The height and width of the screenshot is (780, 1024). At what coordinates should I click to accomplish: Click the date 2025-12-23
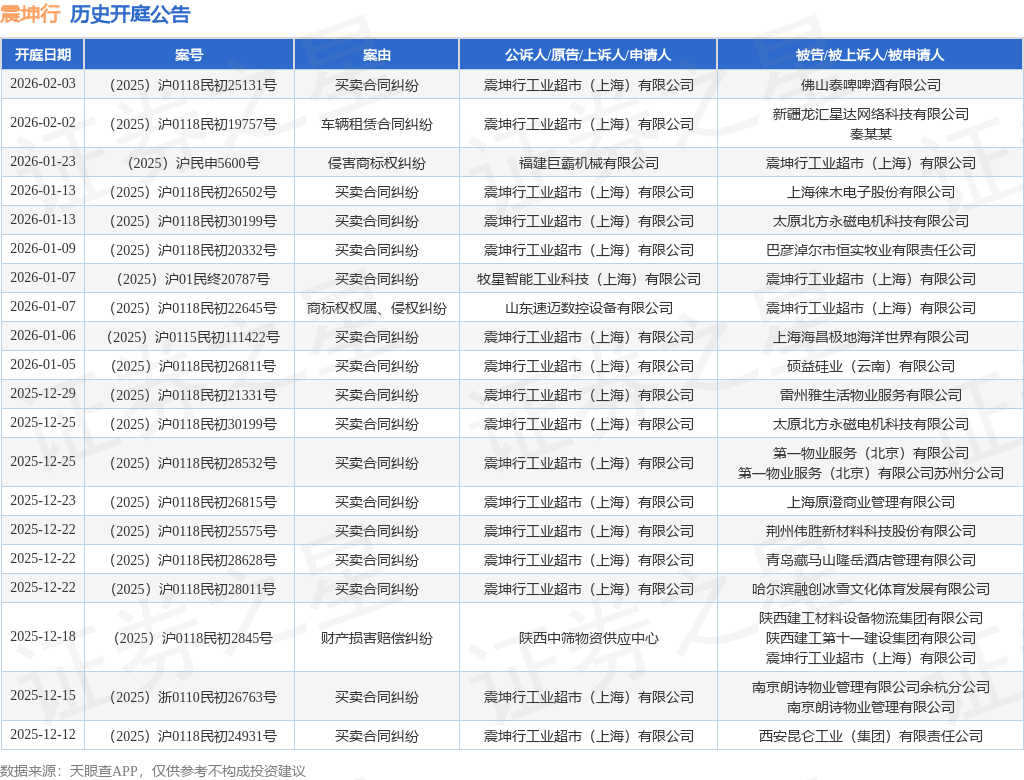[42, 500]
